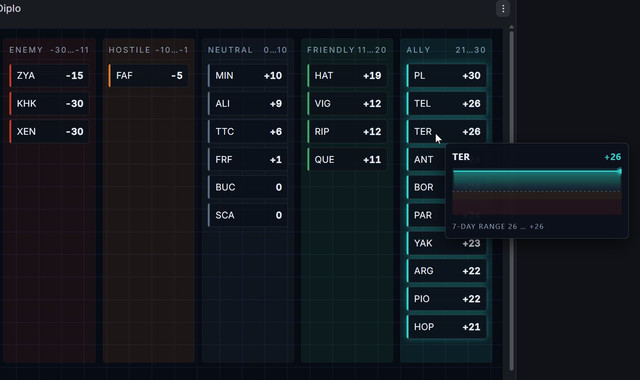Image resolution: width=640 pixels, height=380 pixels.
Task: Select the VIG faction card
Action: (x=347, y=104)
